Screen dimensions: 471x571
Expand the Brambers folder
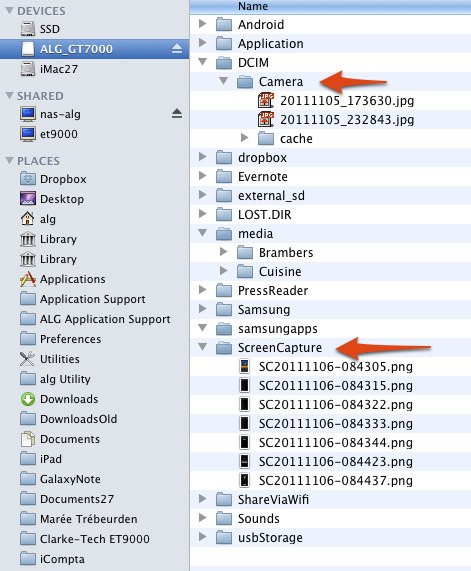pos(224,252)
